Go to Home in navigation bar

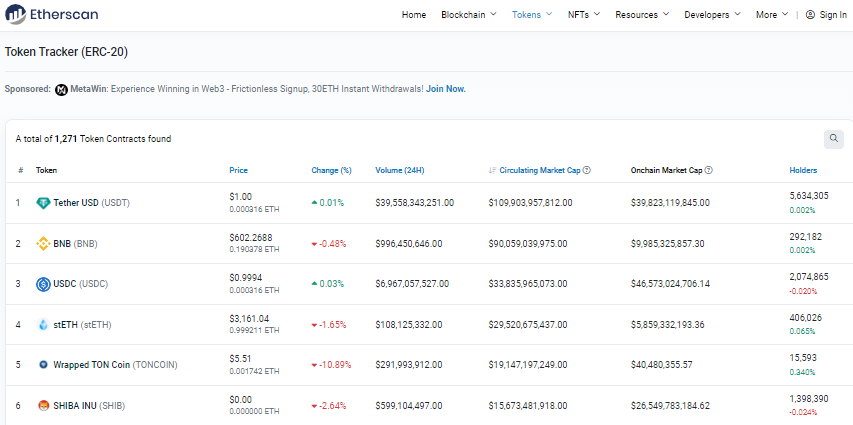click(x=413, y=15)
